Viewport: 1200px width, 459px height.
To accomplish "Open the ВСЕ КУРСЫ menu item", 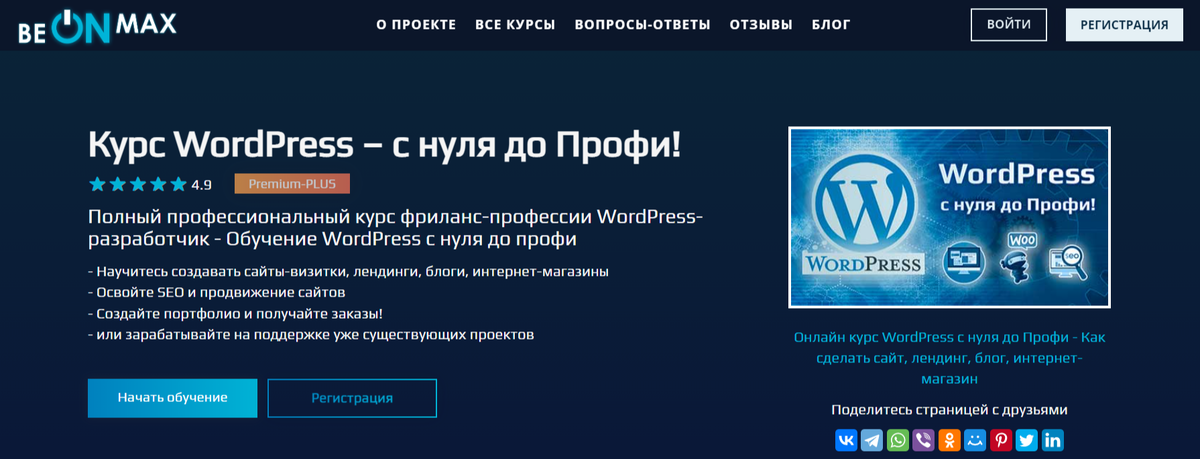I will [515, 25].
